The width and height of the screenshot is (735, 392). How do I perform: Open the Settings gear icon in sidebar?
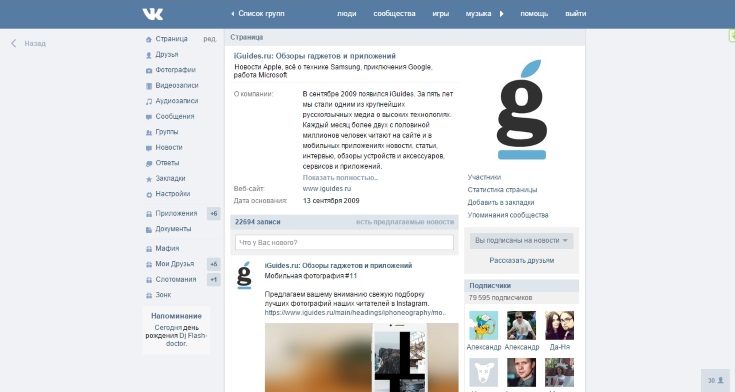tap(149, 195)
